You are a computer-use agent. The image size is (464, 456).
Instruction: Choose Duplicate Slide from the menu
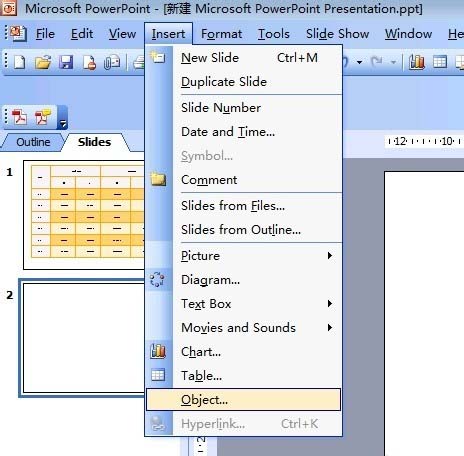(x=243, y=82)
